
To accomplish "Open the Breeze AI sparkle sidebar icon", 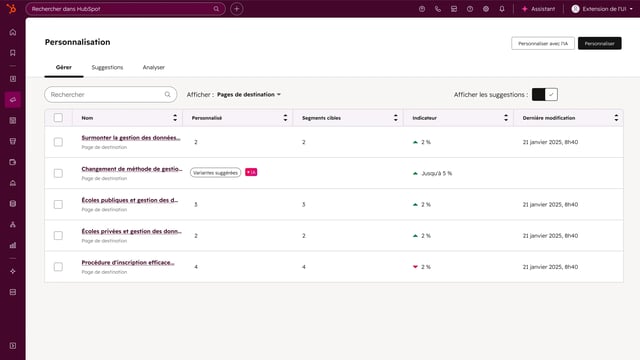I will 13,271.
